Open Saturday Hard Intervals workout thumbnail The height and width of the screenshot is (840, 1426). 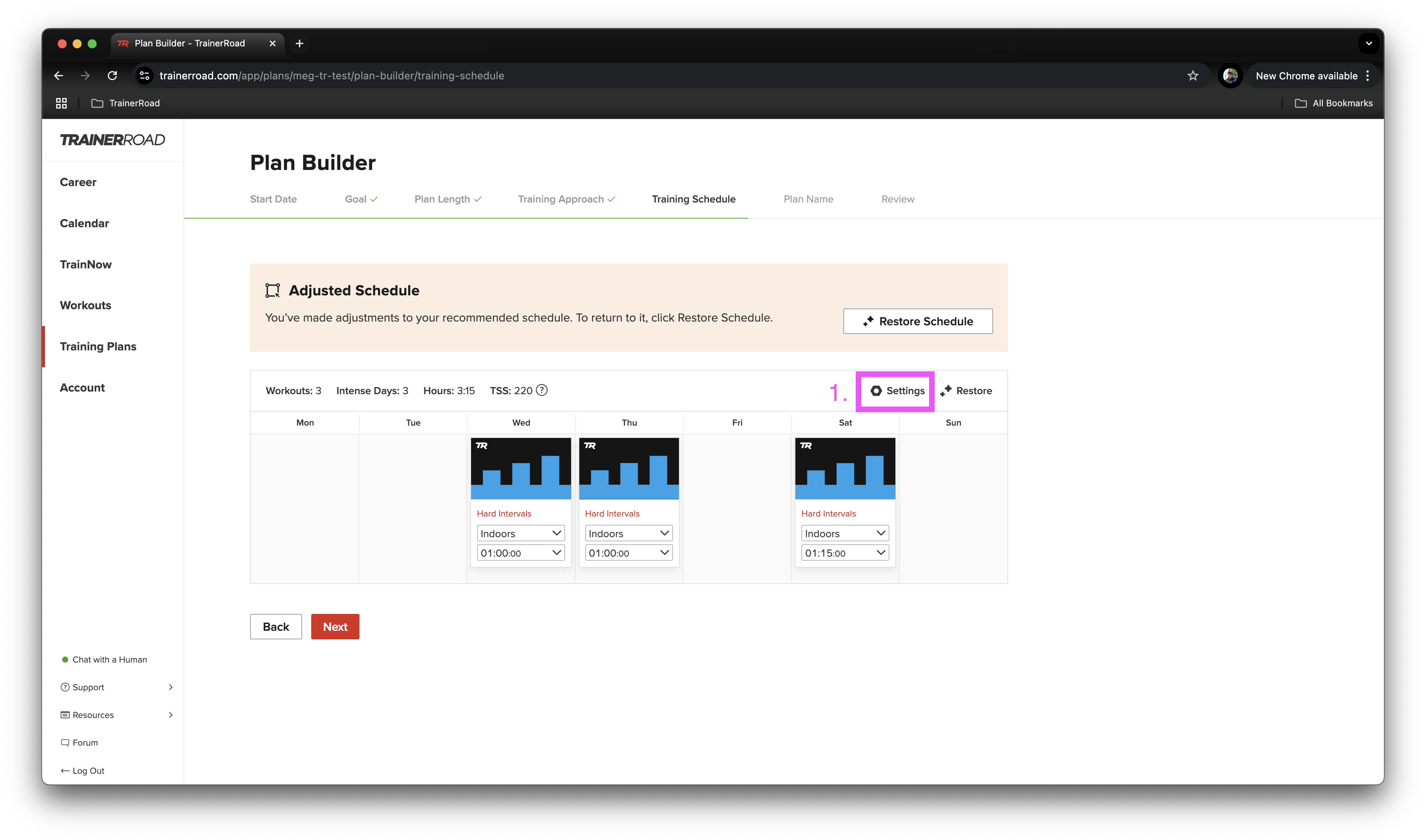pos(844,468)
